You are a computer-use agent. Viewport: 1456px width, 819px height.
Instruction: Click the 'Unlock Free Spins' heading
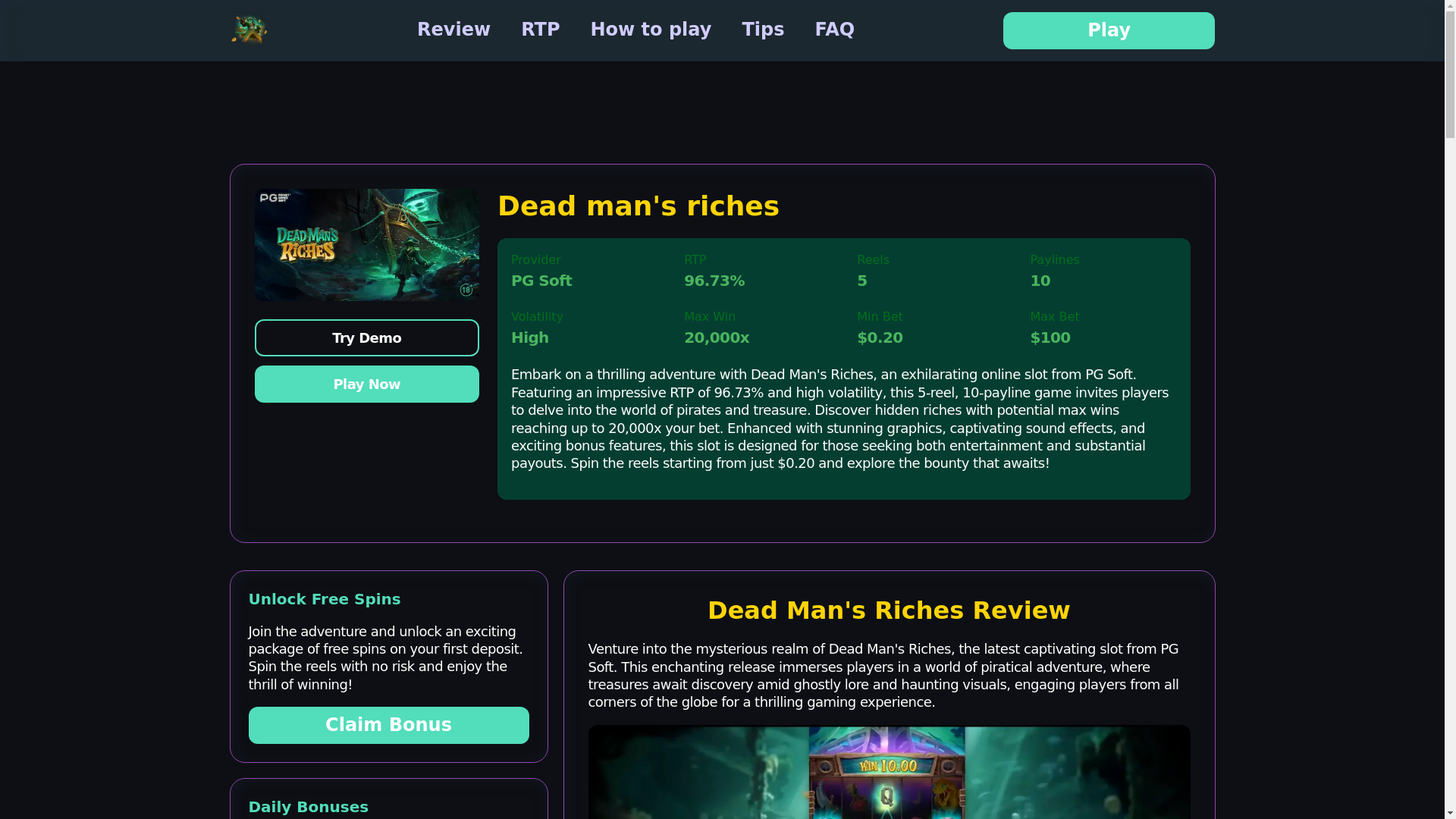pos(325,599)
